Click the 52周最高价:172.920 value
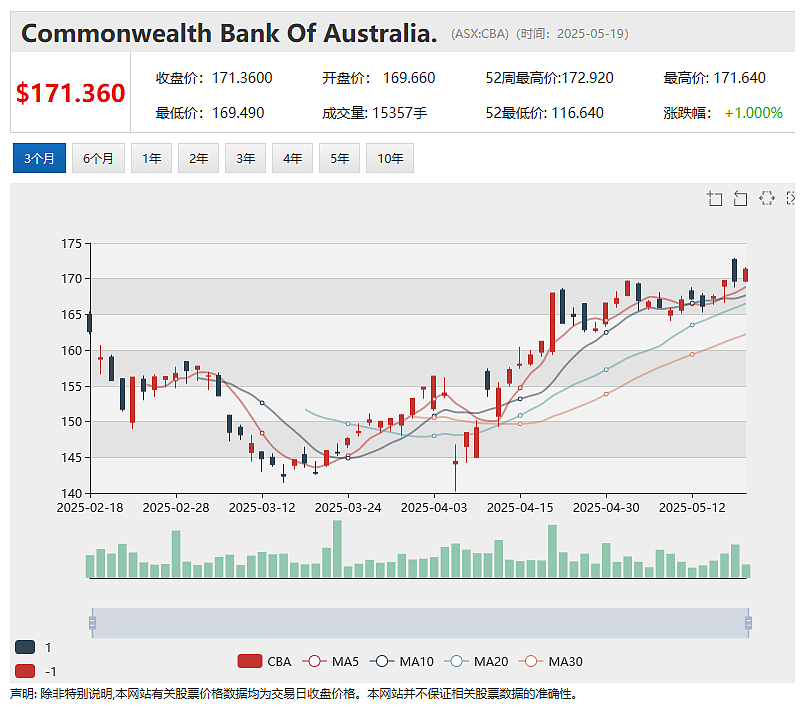Image resolution: width=805 pixels, height=724 pixels. 549,78
